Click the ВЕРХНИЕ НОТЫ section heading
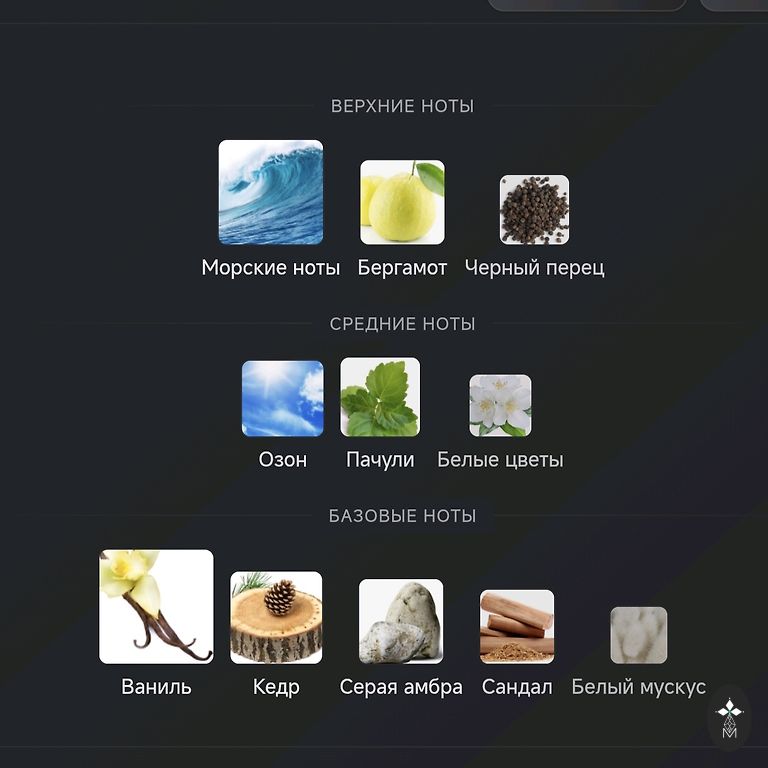768x768 pixels. 402,106
